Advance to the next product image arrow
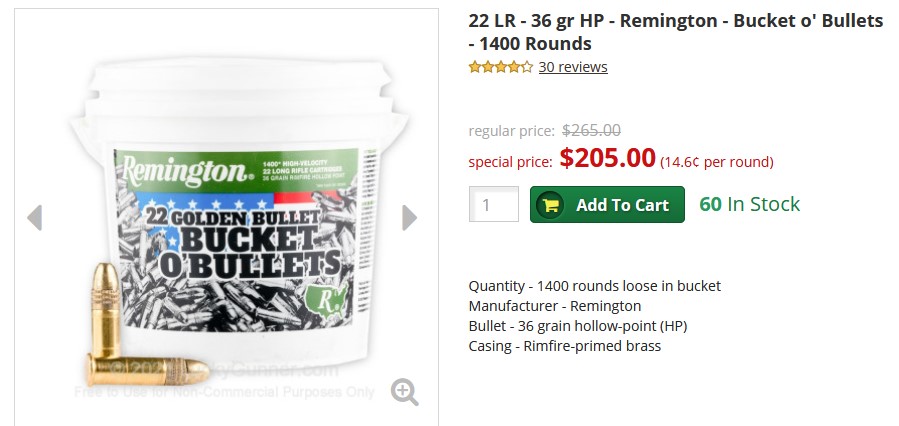The width and height of the screenshot is (899, 426). pyautogui.click(x=409, y=218)
